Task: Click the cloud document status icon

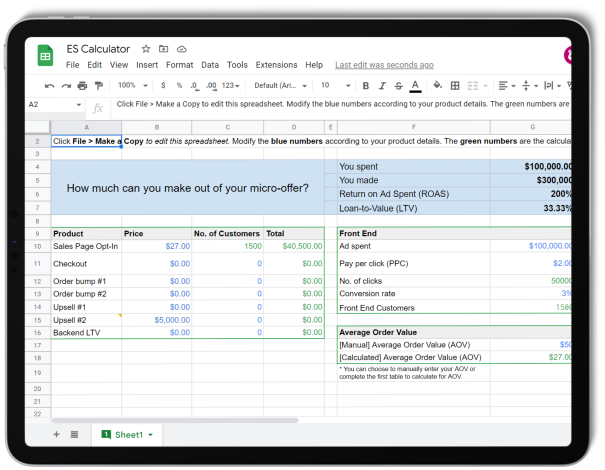Action: point(182,49)
